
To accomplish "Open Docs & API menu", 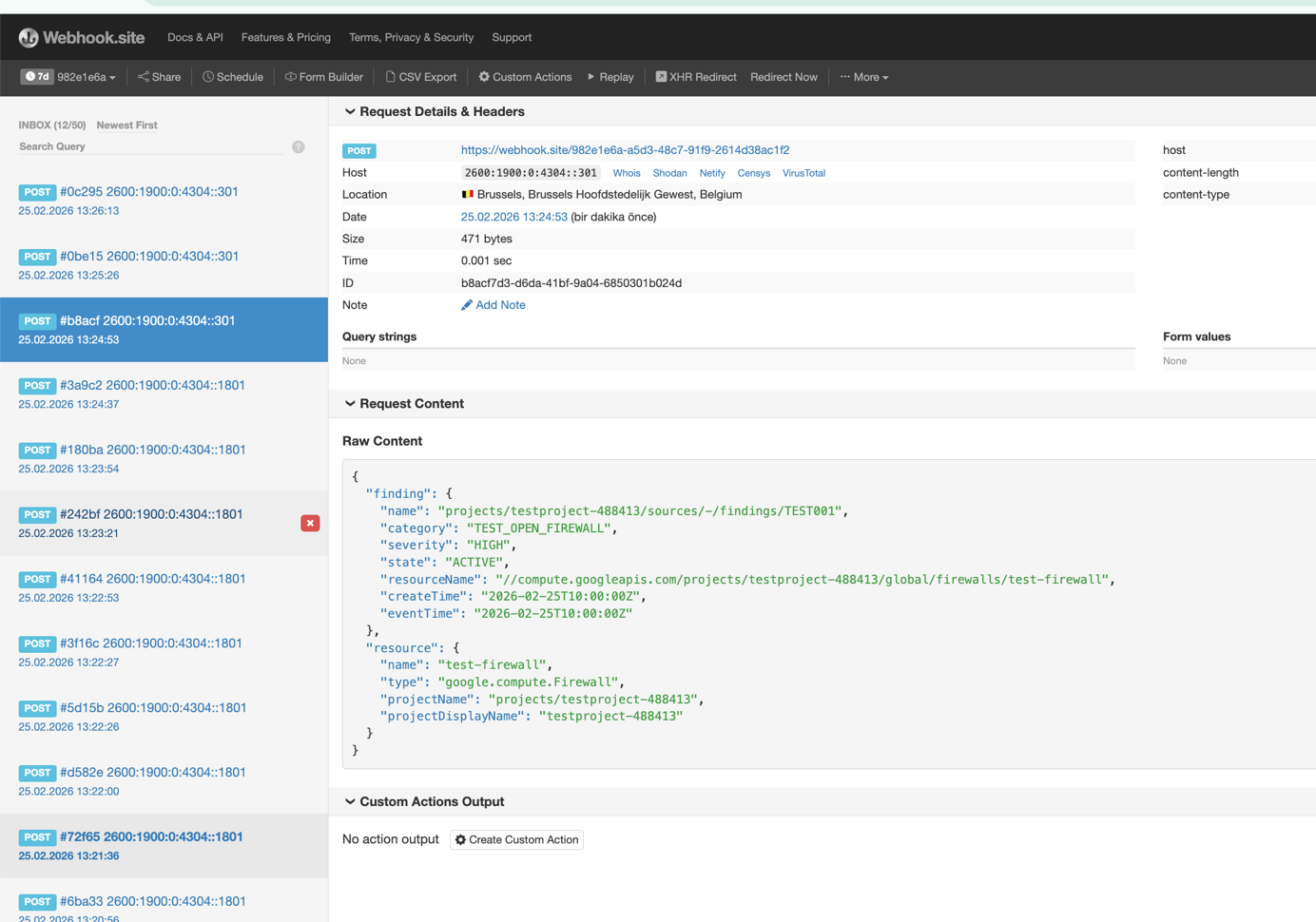I will coord(195,38).
